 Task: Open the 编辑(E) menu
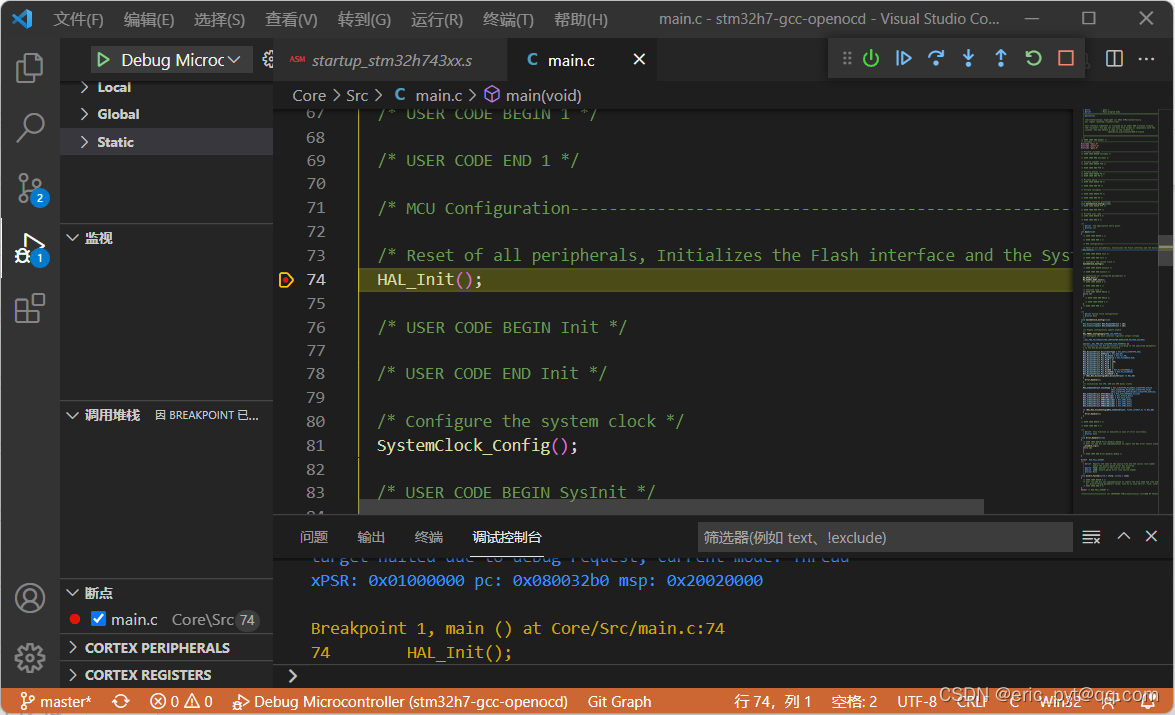pyautogui.click(x=148, y=19)
